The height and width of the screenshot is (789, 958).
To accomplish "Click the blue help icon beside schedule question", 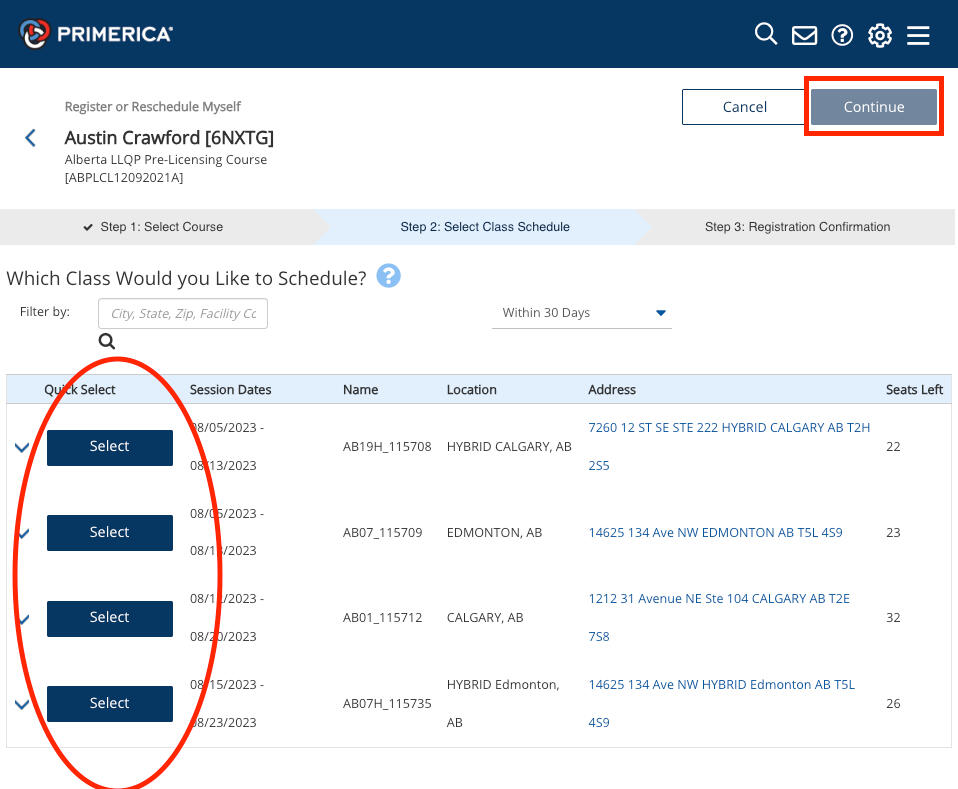I will click(x=388, y=276).
